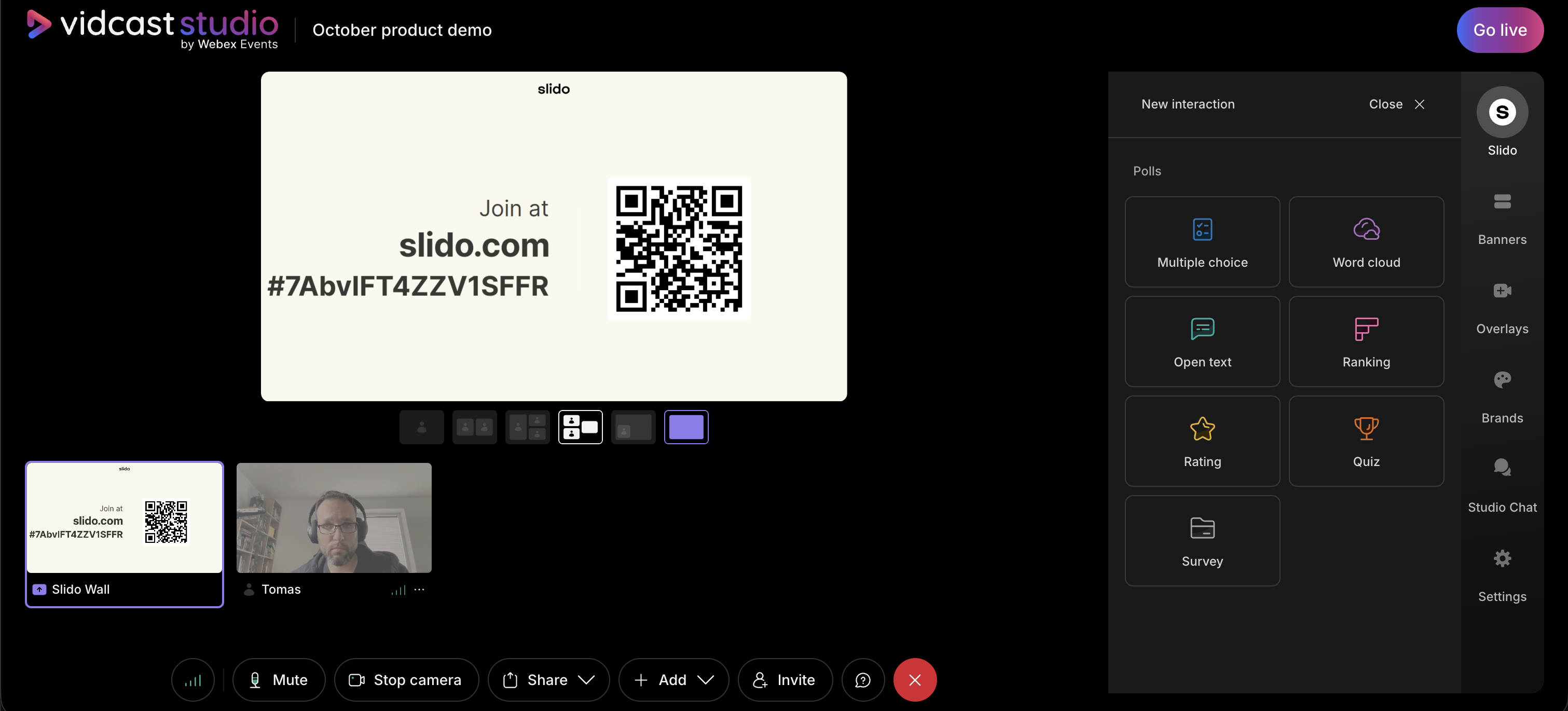Screen dimensions: 1568x711
Task: Select the single-speaker layout
Action: tap(421, 427)
